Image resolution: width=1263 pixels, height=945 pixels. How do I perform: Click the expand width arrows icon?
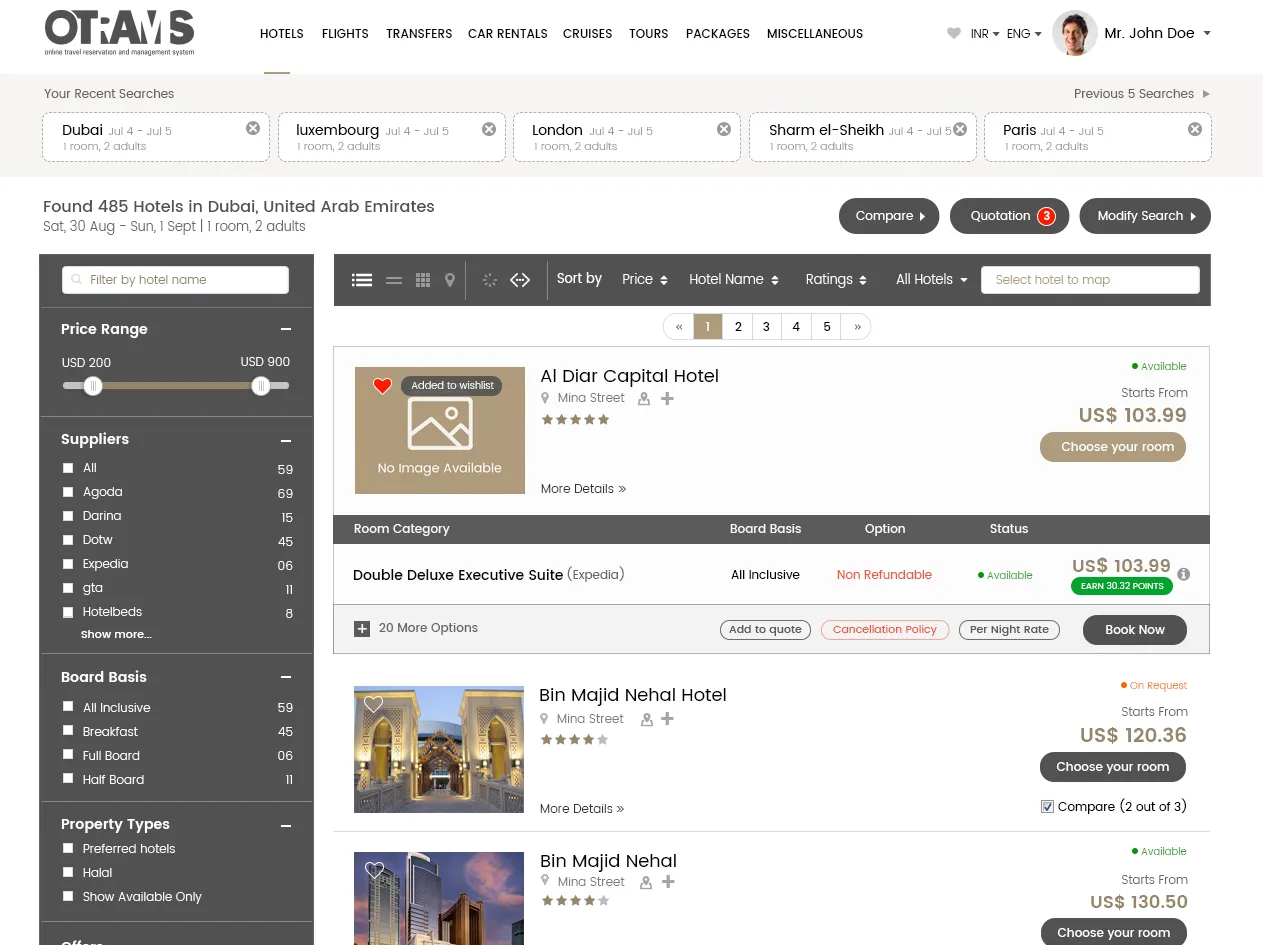point(520,280)
